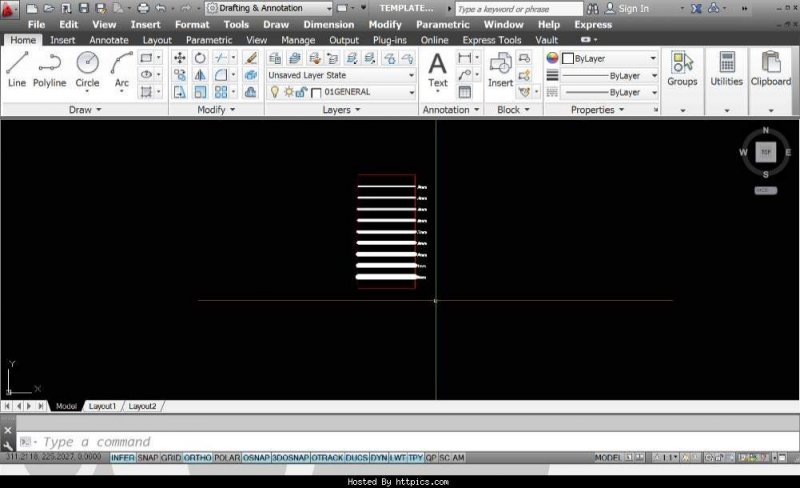Screen dimensions: 800x488
Task: Switch to the Layout1 tab
Action: (x=102, y=406)
